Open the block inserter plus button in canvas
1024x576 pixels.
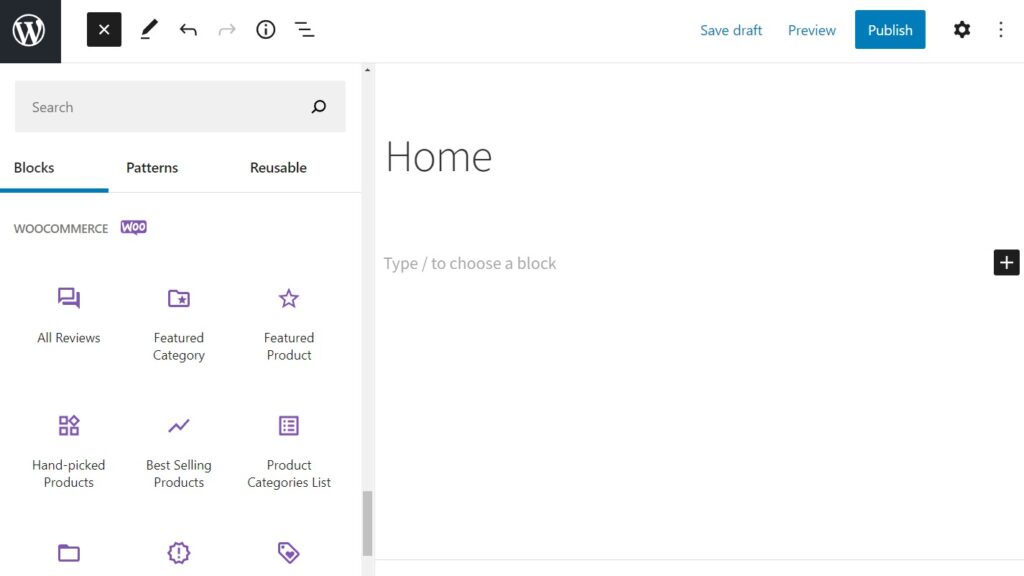coord(1006,262)
